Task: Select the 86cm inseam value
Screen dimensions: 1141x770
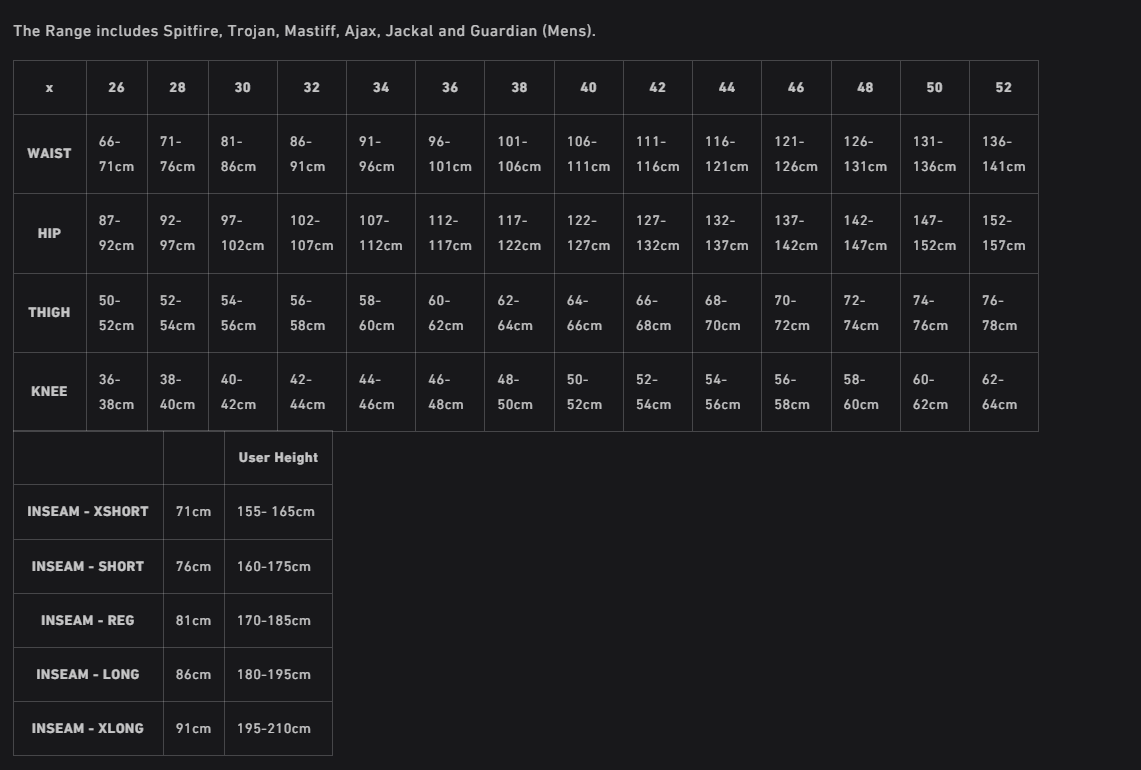Action: coord(194,675)
